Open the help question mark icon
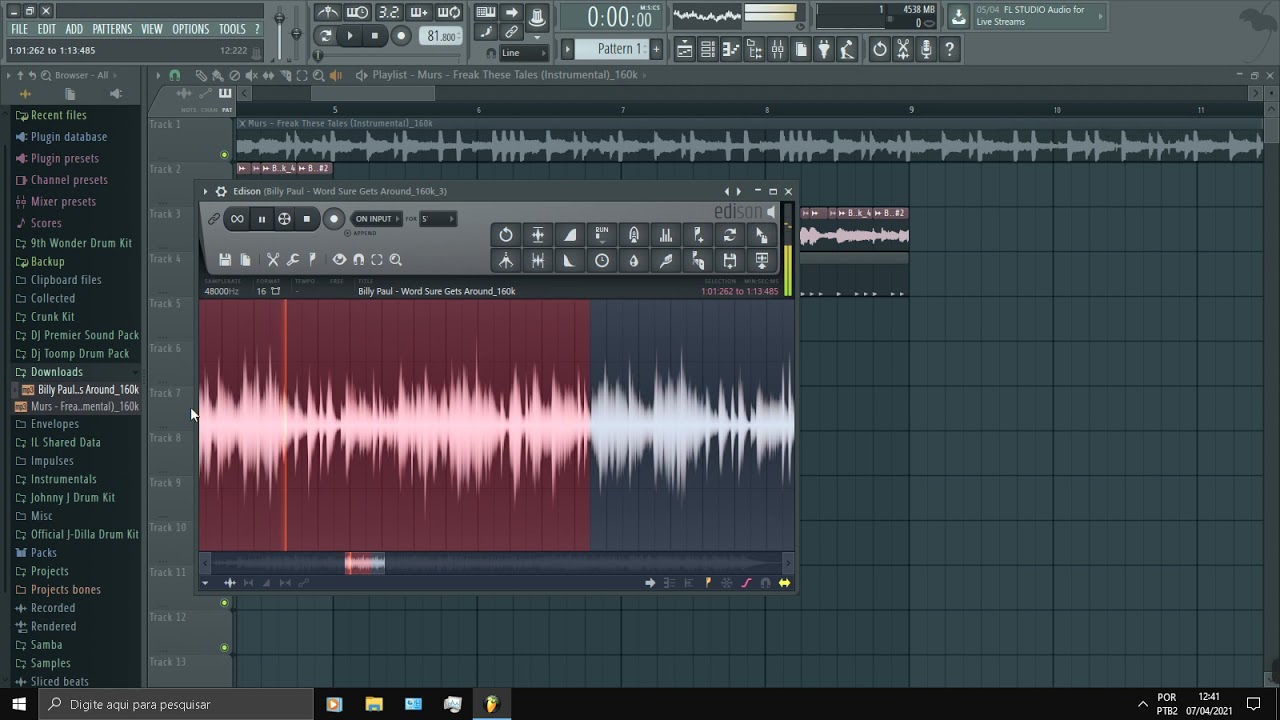 (949, 49)
